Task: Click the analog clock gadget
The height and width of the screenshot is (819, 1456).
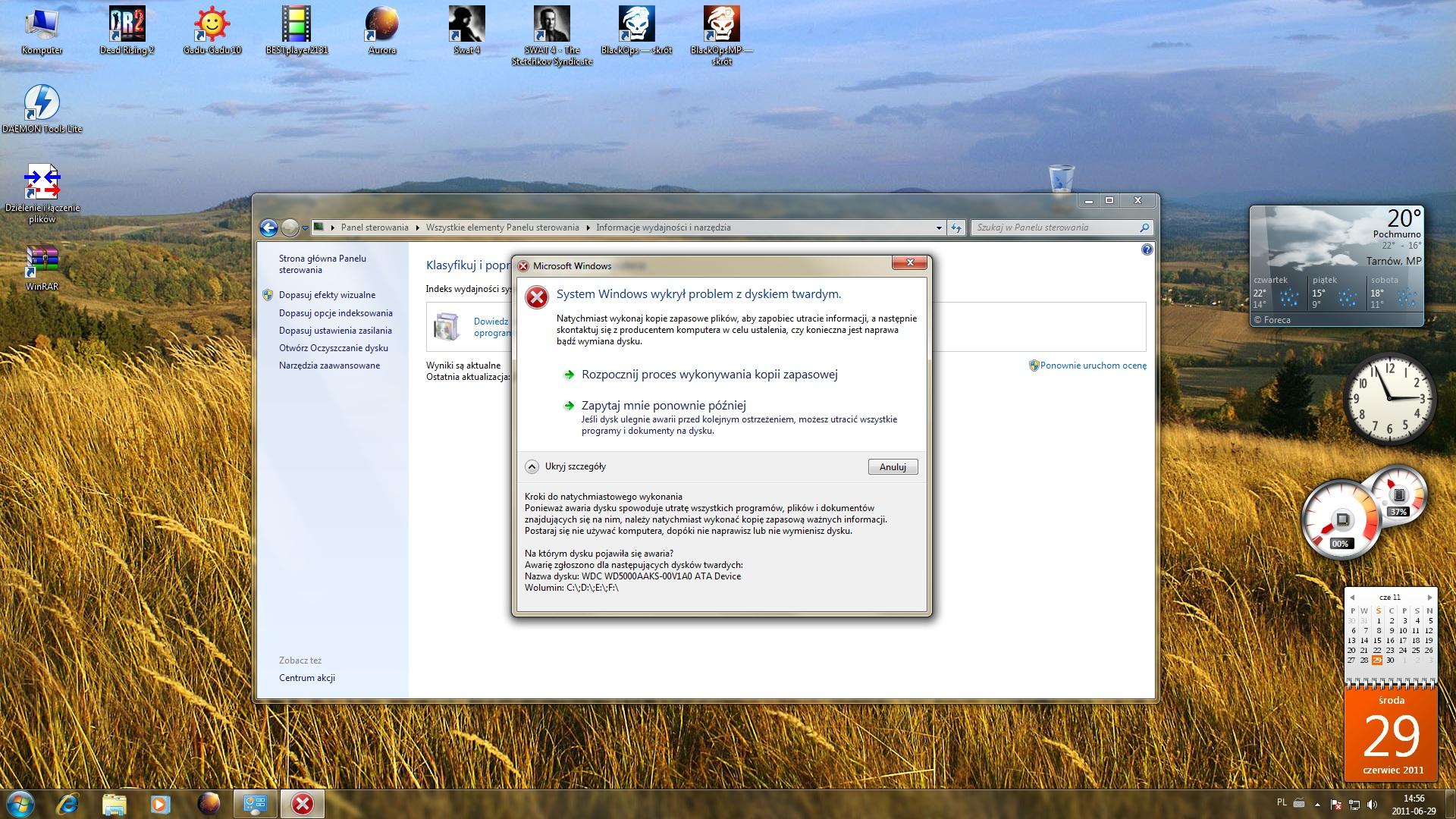Action: coord(1390,398)
